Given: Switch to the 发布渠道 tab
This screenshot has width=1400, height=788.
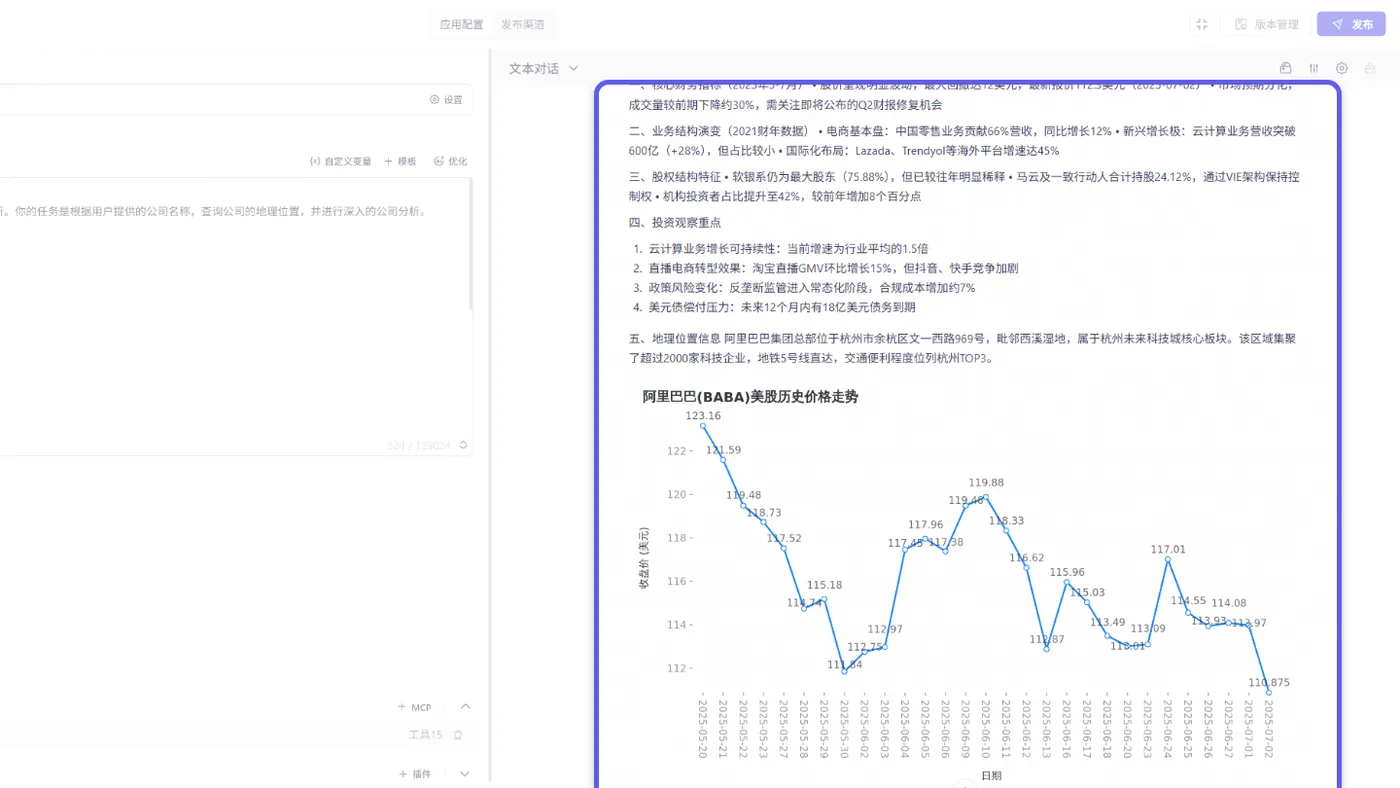Looking at the screenshot, I should pyautogui.click(x=523, y=25).
